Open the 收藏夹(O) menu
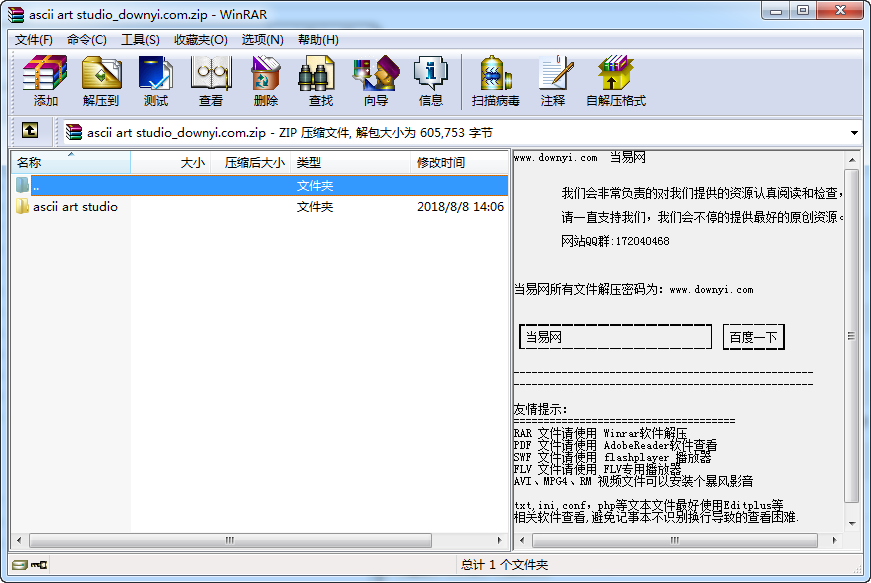The image size is (871, 583). pos(200,40)
